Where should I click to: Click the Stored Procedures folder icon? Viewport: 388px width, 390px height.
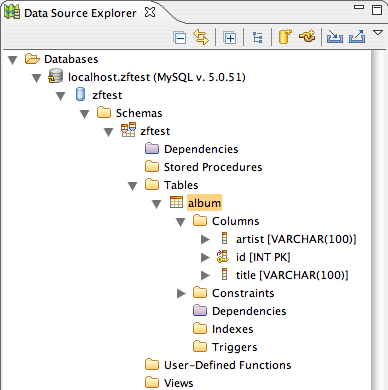coord(152,166)
